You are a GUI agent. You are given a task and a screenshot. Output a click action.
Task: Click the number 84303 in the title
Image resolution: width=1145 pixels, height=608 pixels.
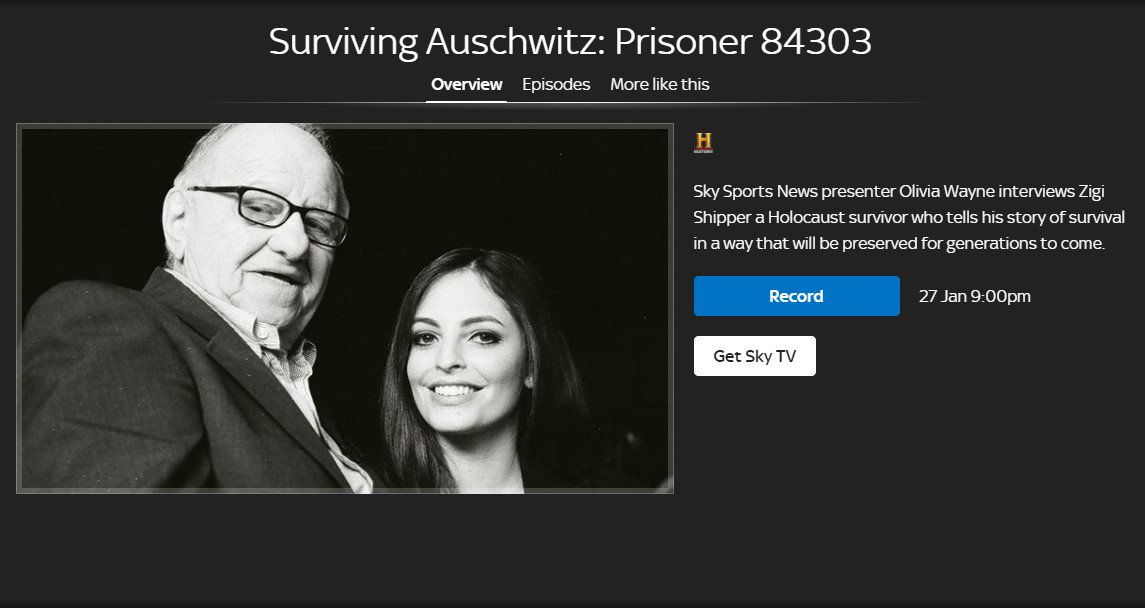pos(816,42)
